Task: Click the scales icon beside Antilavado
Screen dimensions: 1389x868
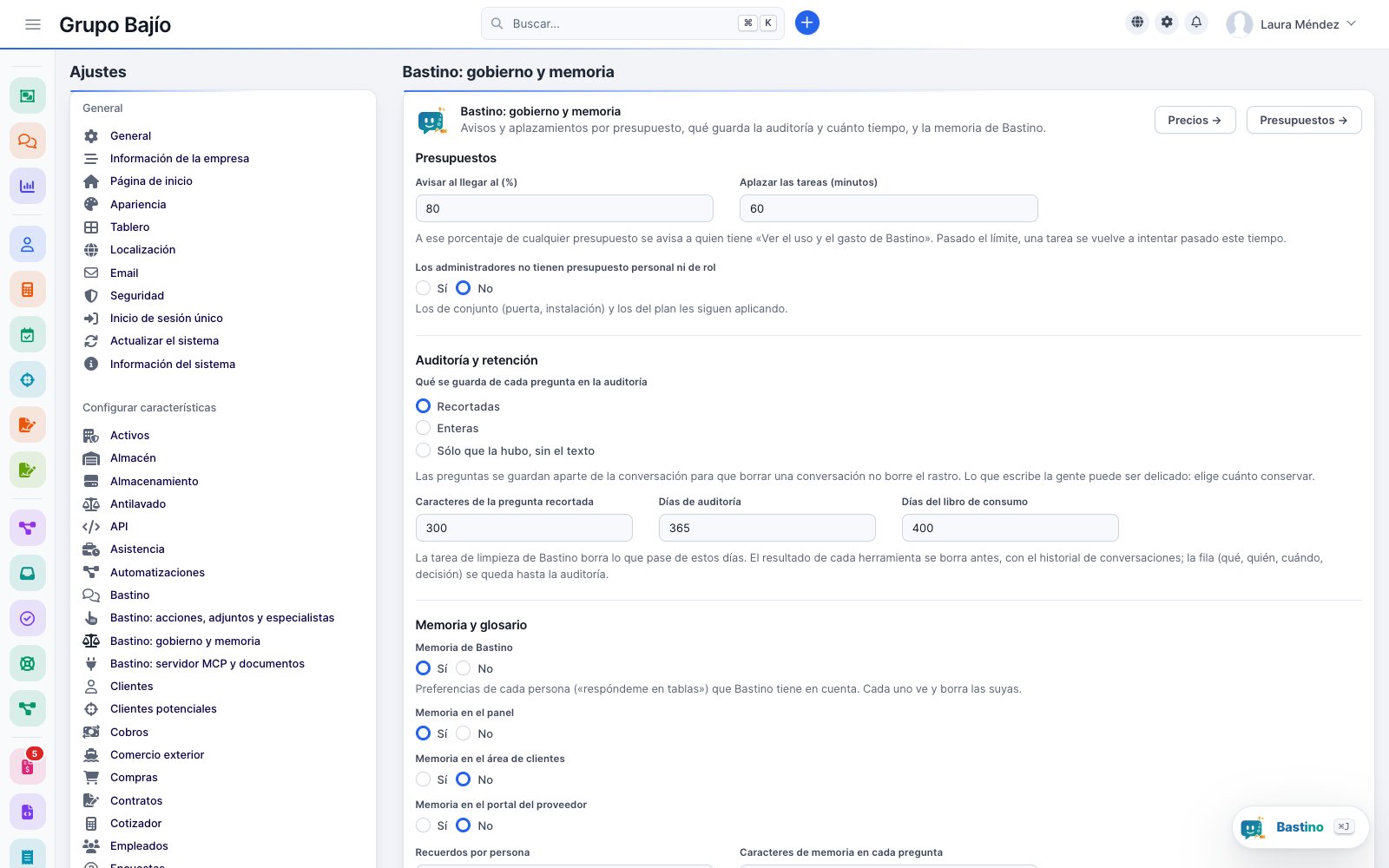Action: 91,503
